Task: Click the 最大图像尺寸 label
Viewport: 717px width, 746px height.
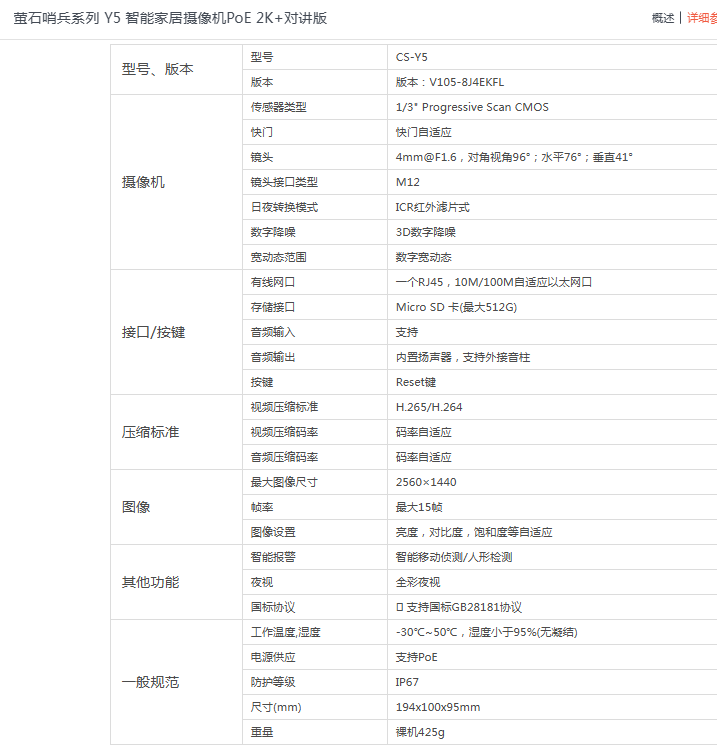Action: [284, 482]
